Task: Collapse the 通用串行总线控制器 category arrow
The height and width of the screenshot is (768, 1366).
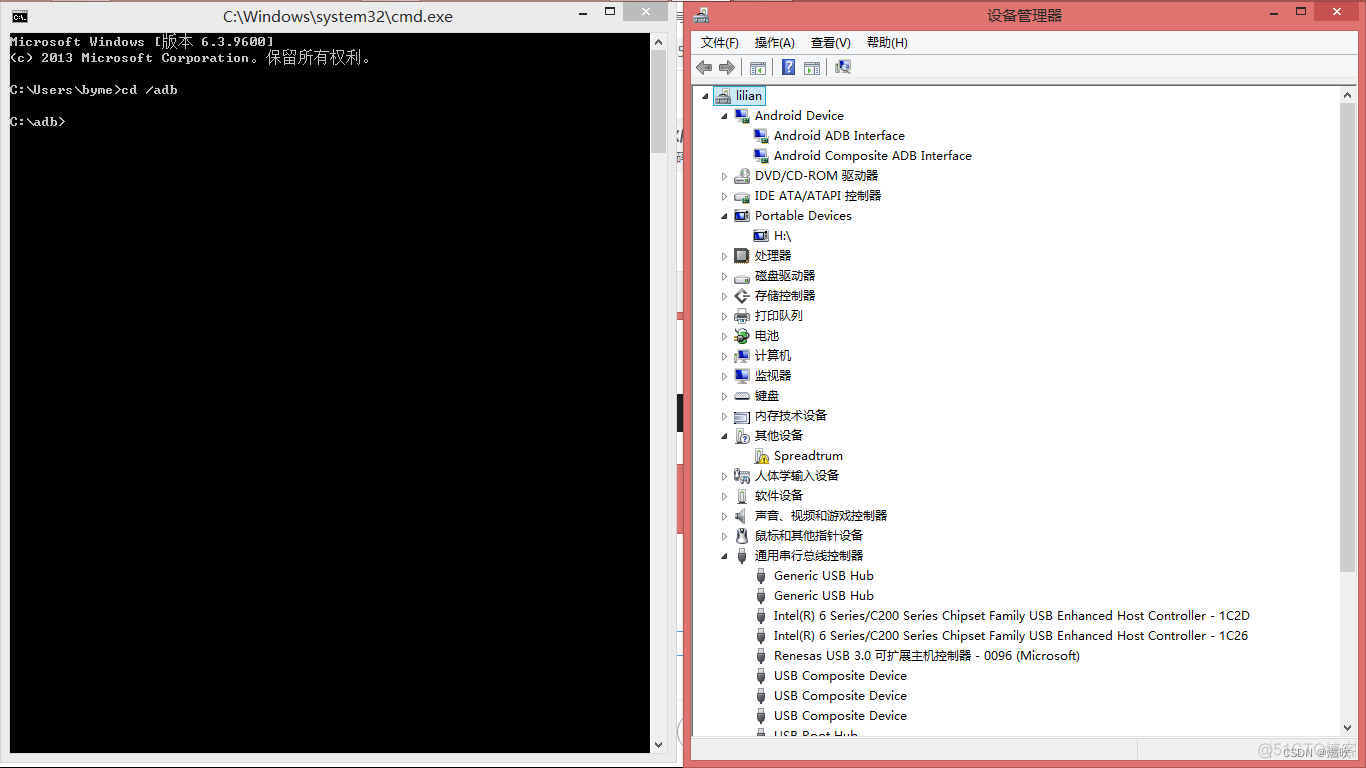Action: click(x=725, y=557)
